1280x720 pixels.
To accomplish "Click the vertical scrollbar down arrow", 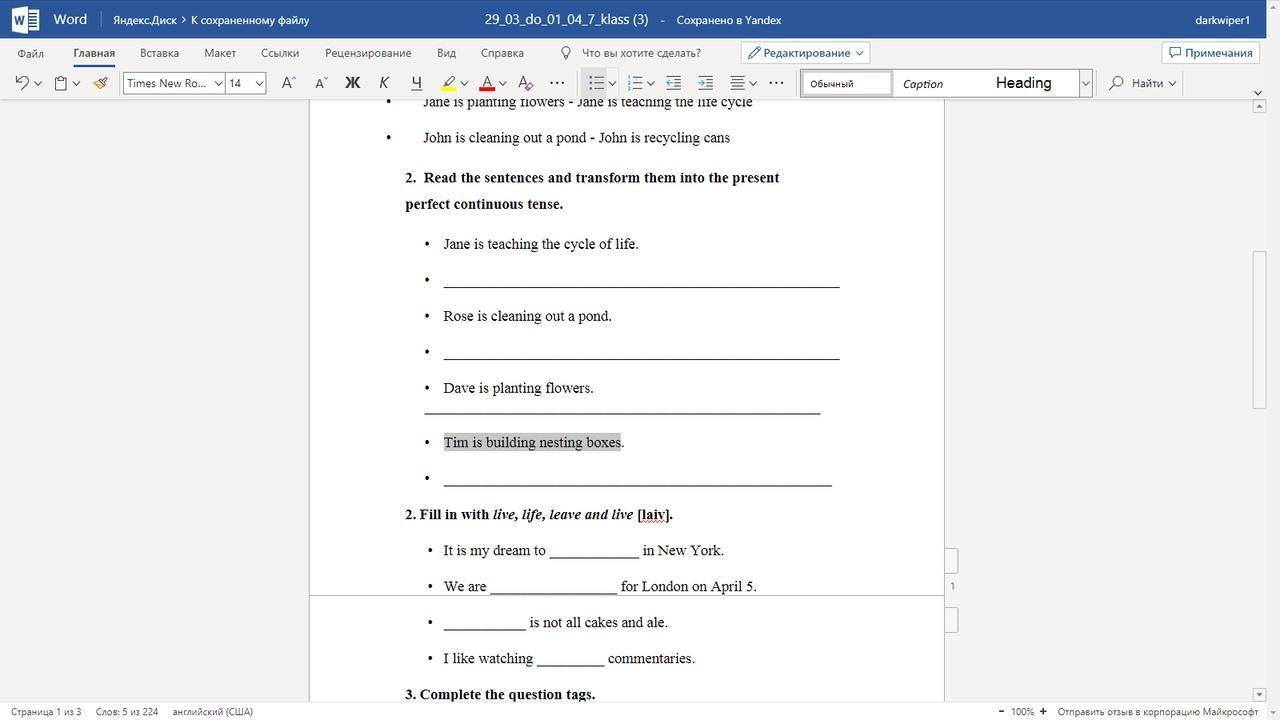I will [1259, 694].
